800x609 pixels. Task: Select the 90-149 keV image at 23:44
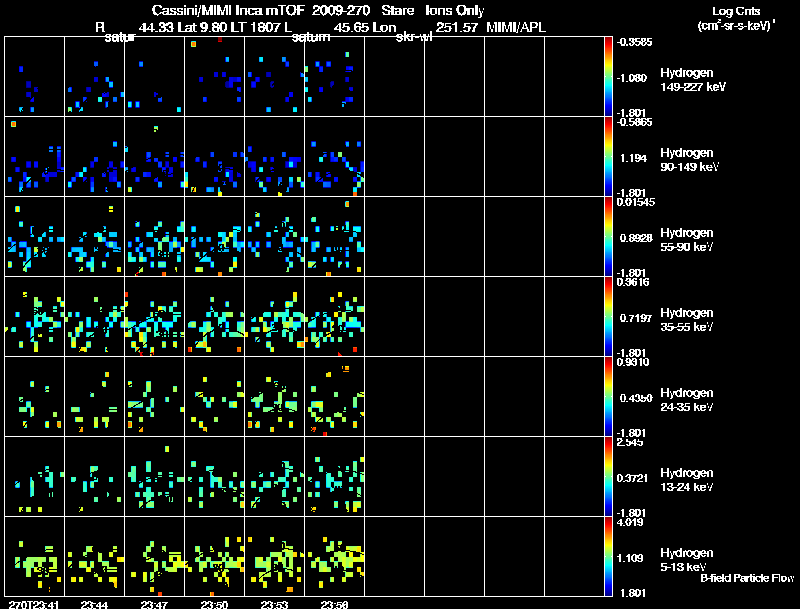(x=94, y=157)
